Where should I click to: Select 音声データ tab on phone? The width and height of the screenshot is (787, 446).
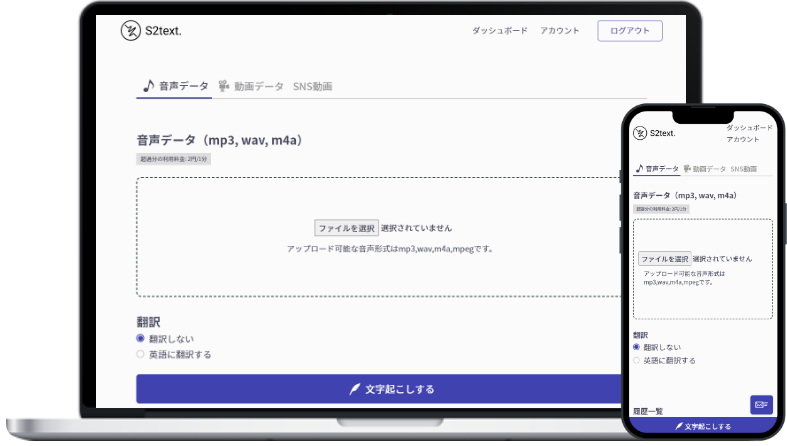(657, 169)
